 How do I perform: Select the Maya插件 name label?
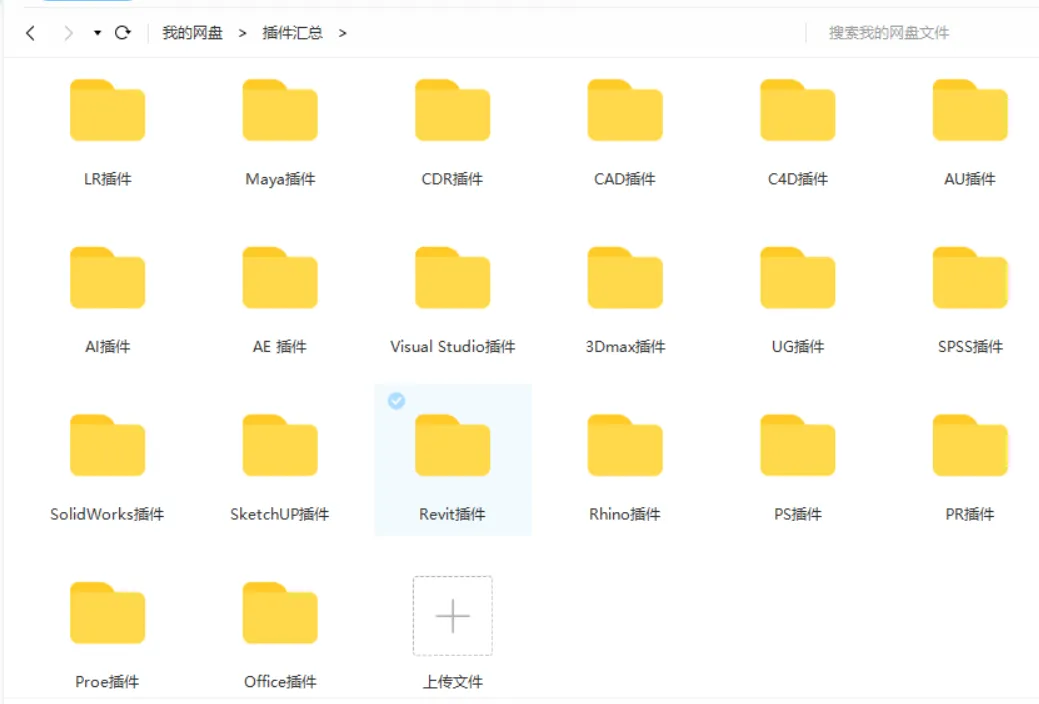coord(280,179)
